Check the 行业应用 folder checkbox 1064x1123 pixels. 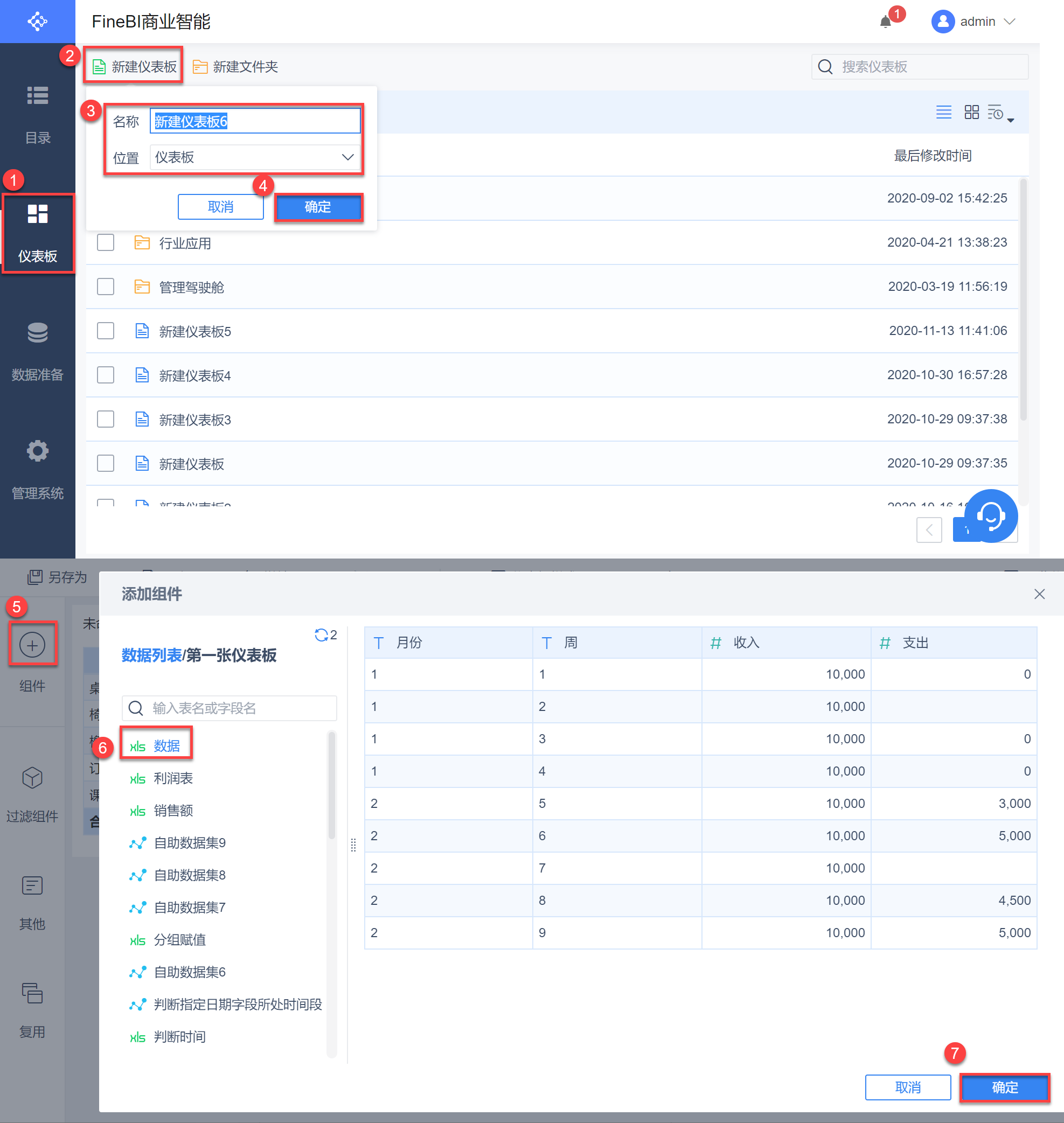(106, 242)
